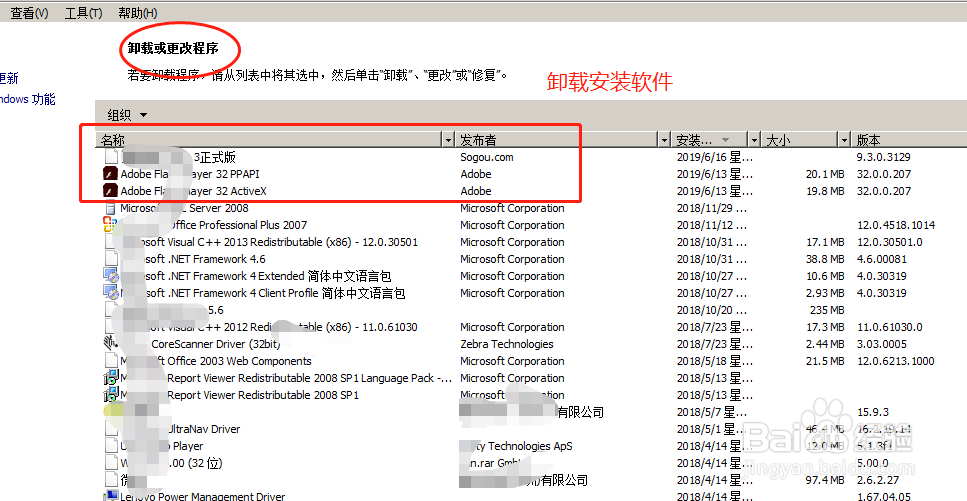Image resolution: width=967 pixels, height=501 pixels.
Task: Click the Lenovo Power Management Driver icon
Action: (110, 495)
